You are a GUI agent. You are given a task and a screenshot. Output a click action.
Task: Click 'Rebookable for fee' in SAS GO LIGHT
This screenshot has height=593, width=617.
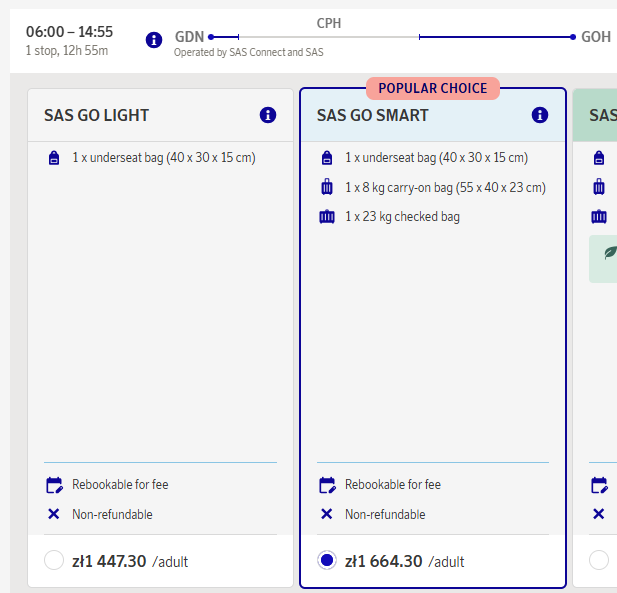pyautogui.click(x=120, y=484)
